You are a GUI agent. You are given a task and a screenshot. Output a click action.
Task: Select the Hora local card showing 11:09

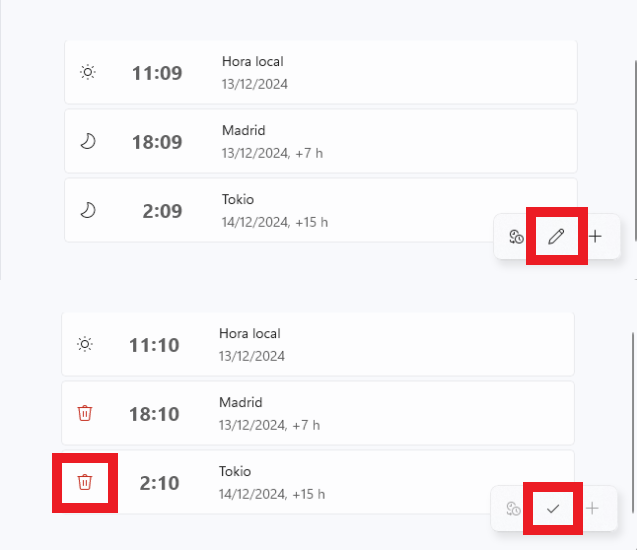point(321,72)
